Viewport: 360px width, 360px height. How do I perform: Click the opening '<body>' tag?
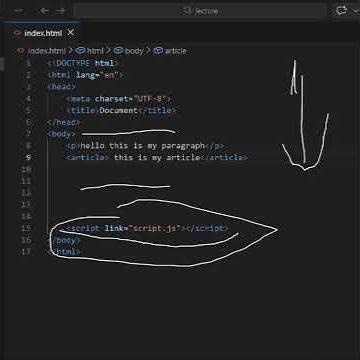pyautogui.click(x=62, y=134)
